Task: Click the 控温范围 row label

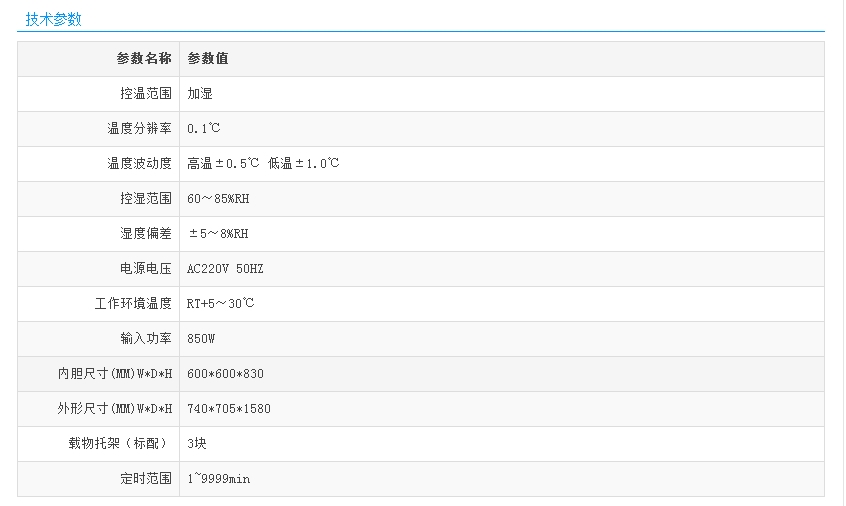Action: tap(146, 94)
